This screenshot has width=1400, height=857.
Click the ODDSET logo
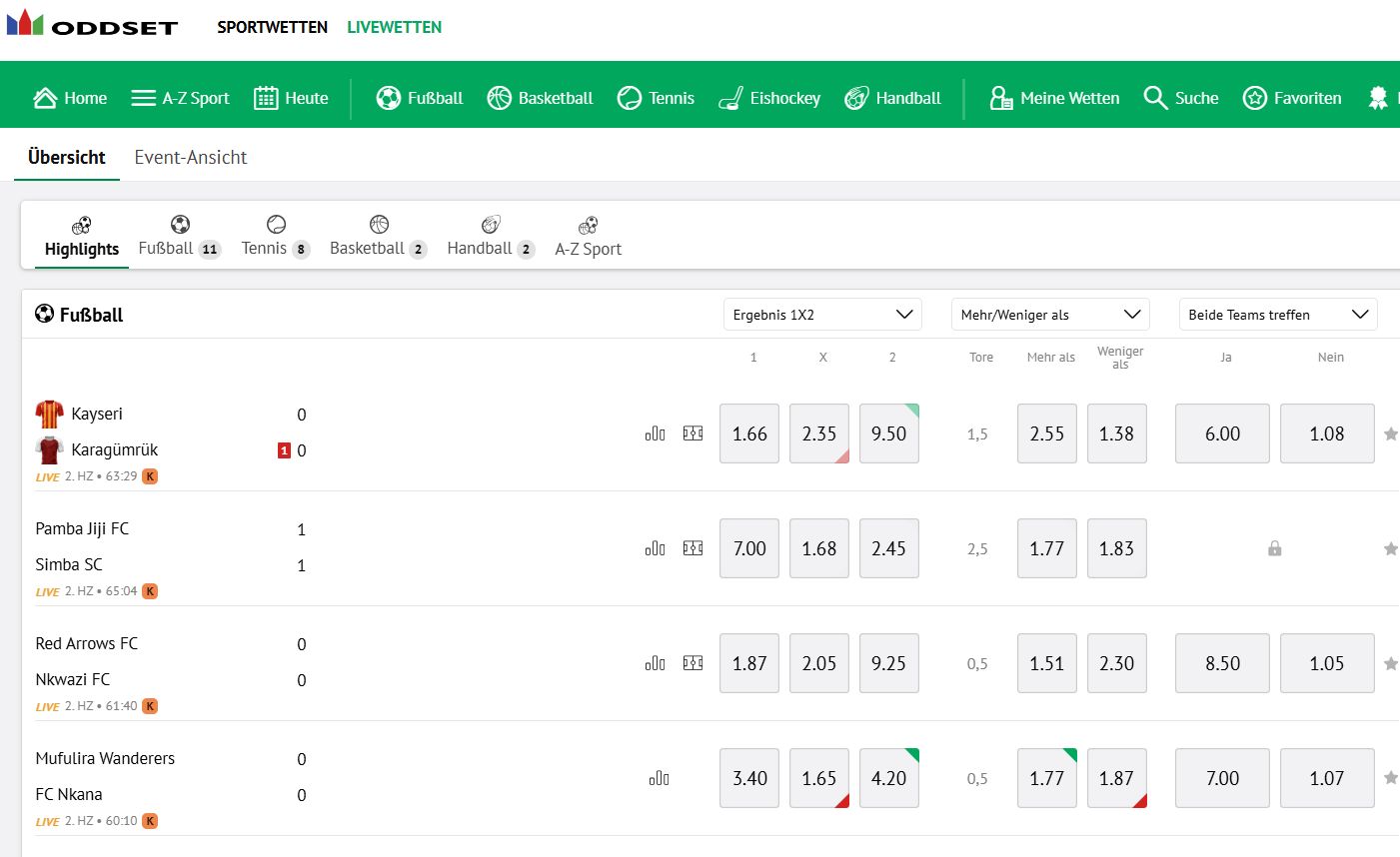pos(94,26)
